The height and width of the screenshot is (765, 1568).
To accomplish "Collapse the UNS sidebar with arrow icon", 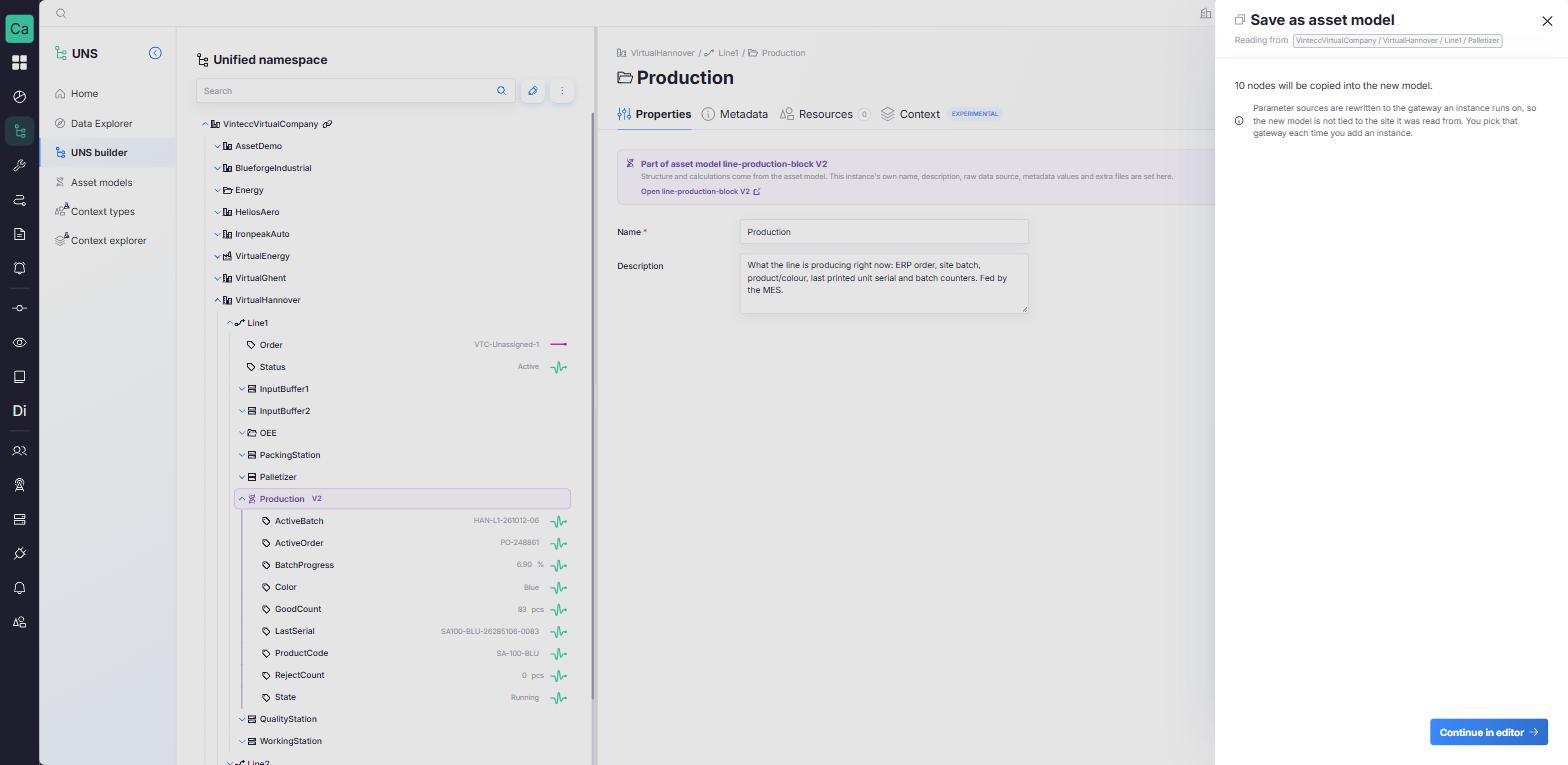I will tap(155, 53).
